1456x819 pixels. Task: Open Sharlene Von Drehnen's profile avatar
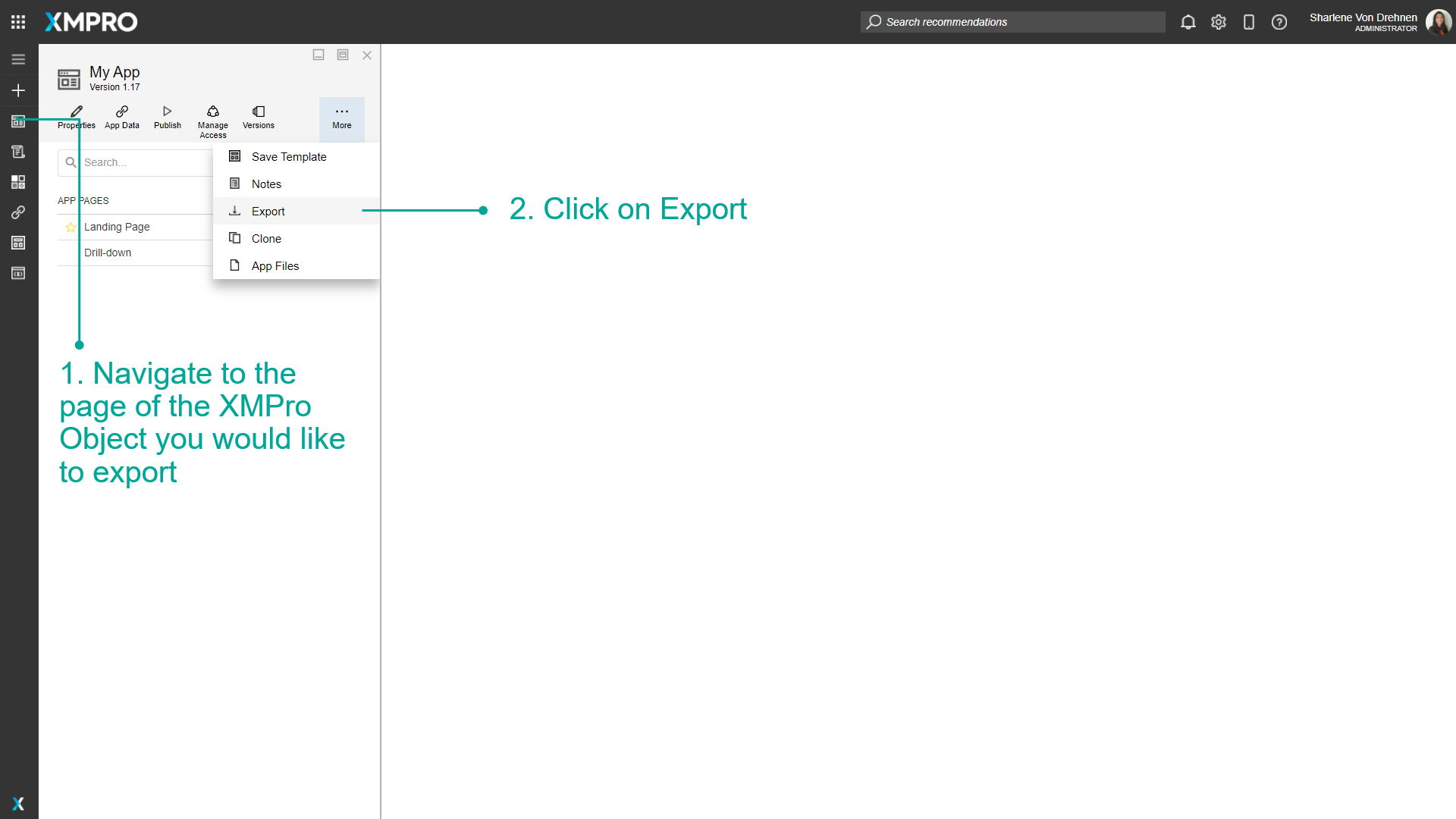click(1439, 22)
